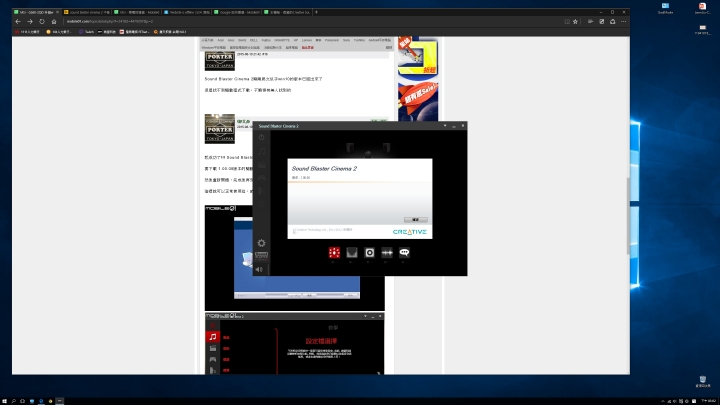Go forward in the browser
Screen dimensions: 720x405
coord(30,22)
